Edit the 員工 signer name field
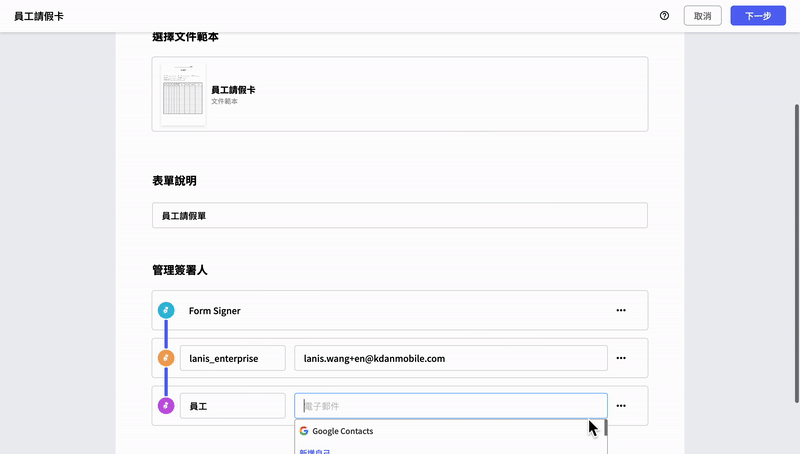 tap(233, 406)
